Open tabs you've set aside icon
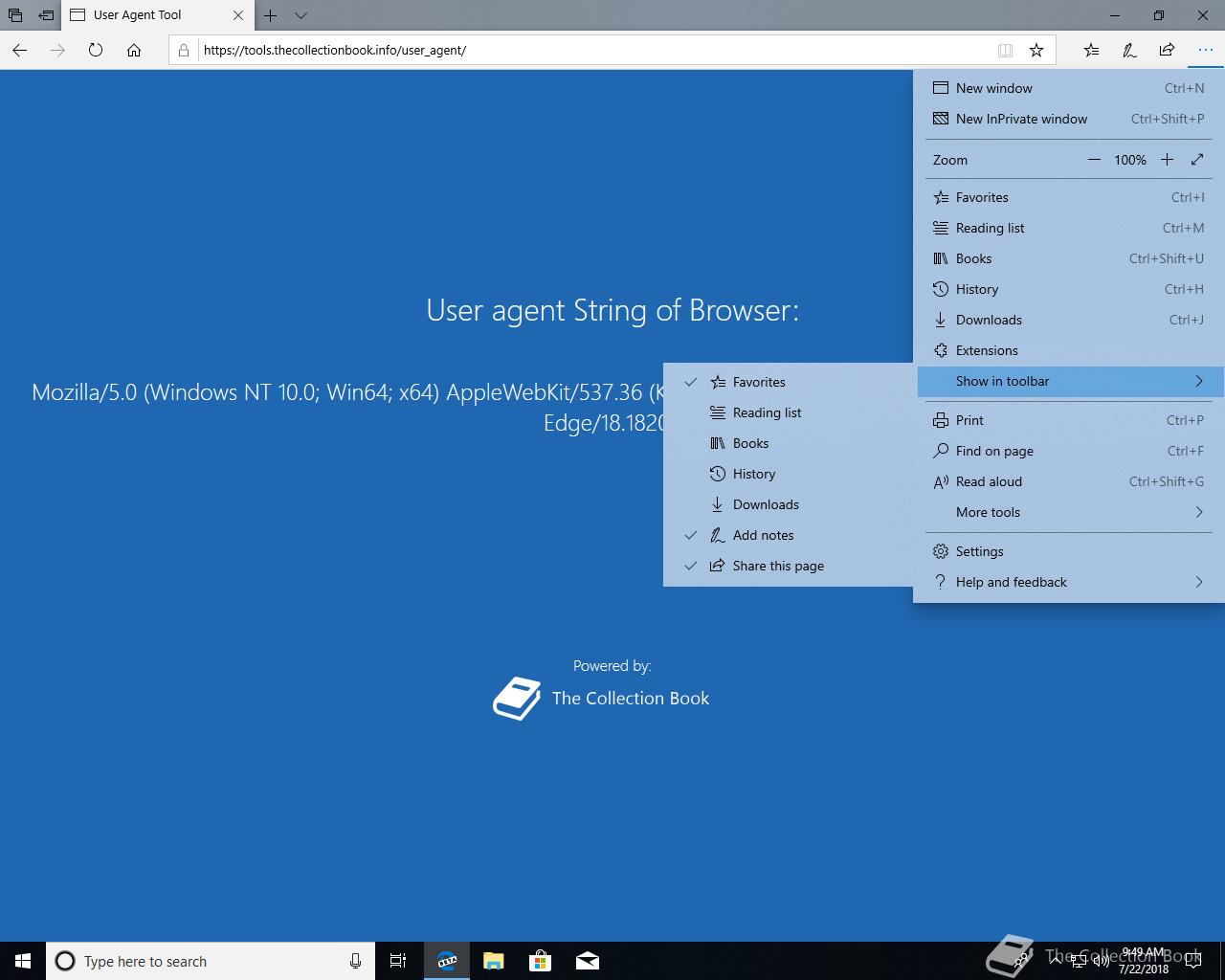1225x980 pixels. click(x=15, y=15)
